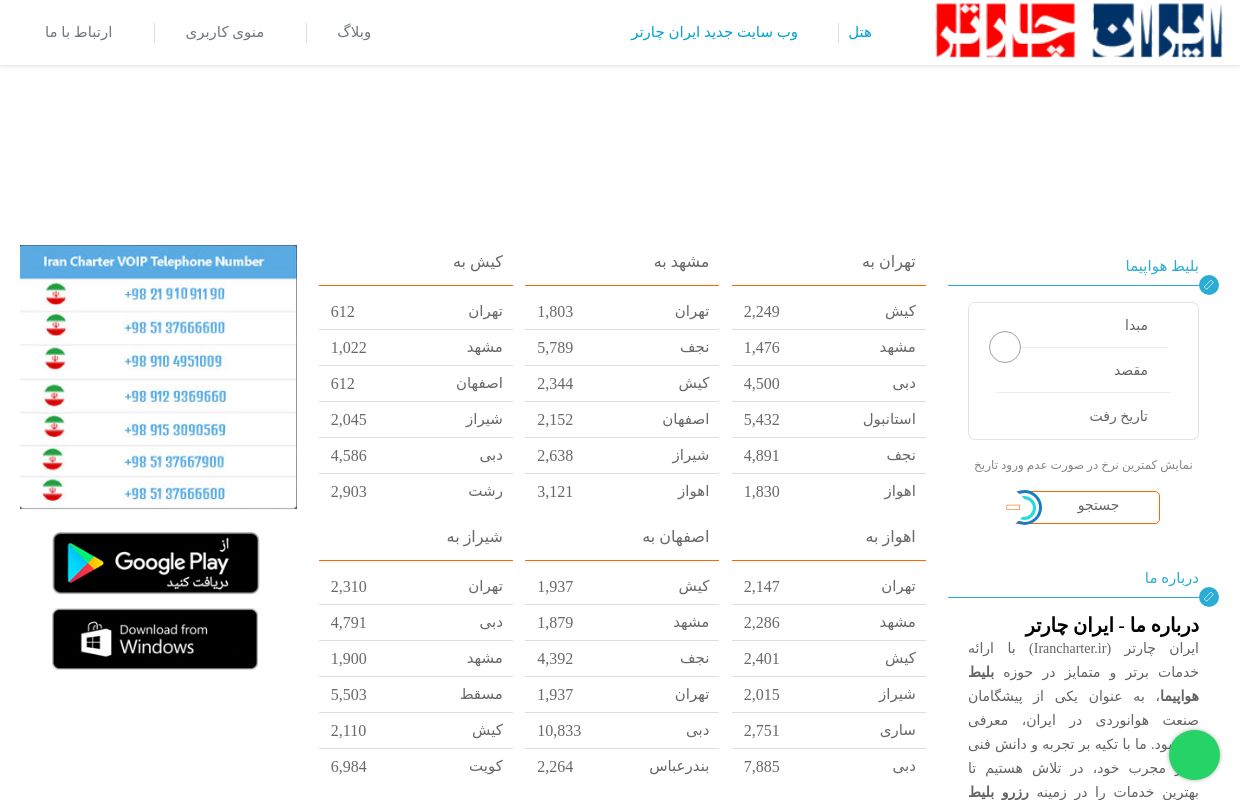This screenshot has width=1240, height=800.
Task: Select تهران به استانبول 5,432 route
Action: coord(829,420)
